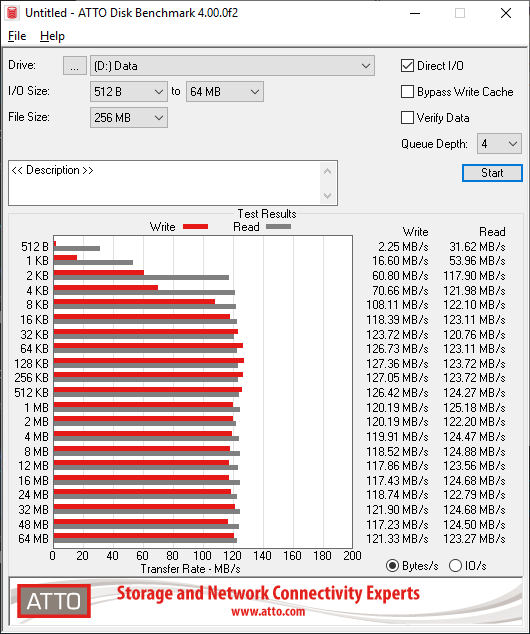Uncheck the Direct I/O checkbox
Image resolution: width=530 pixels, height=634 pixels.
(407, 66)
